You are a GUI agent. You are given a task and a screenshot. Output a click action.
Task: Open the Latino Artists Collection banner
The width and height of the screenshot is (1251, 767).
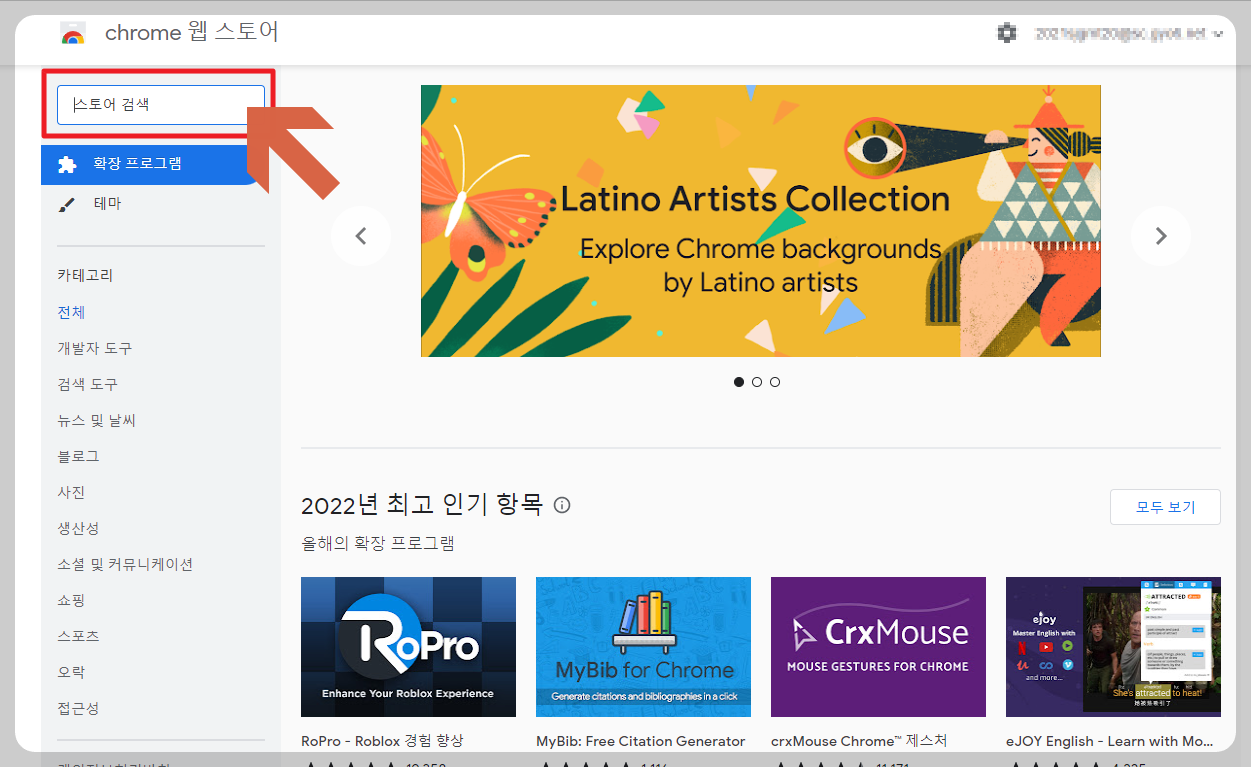760,221
